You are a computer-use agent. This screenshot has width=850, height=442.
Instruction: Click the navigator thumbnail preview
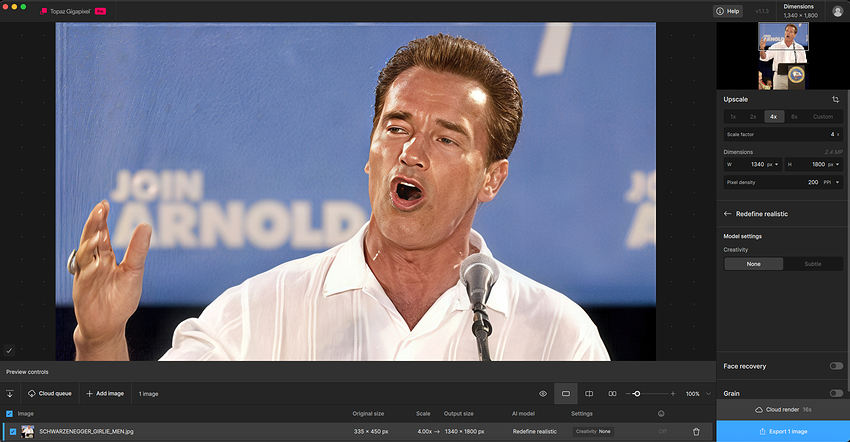tap(783, 56)
